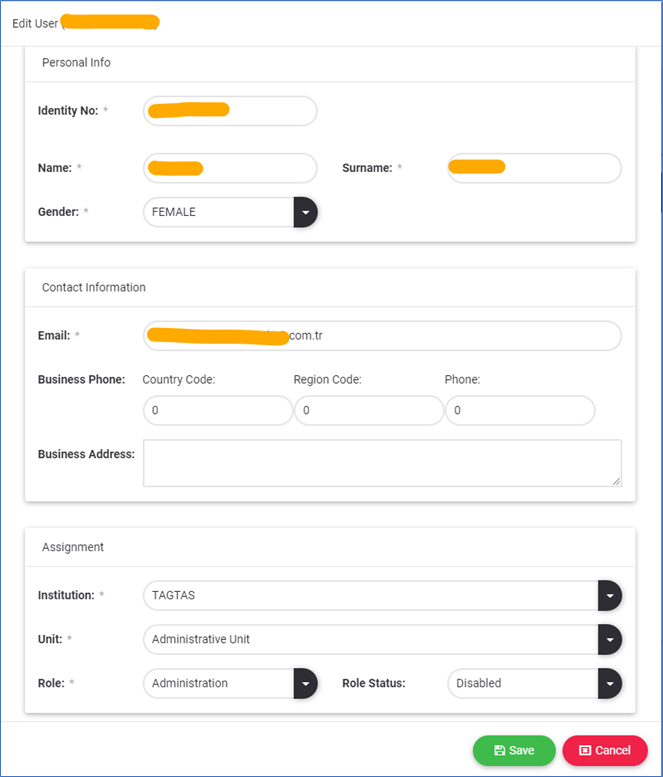Click inside the Business Address textarea
Screen dimensions: 663x777
[381, 463]
